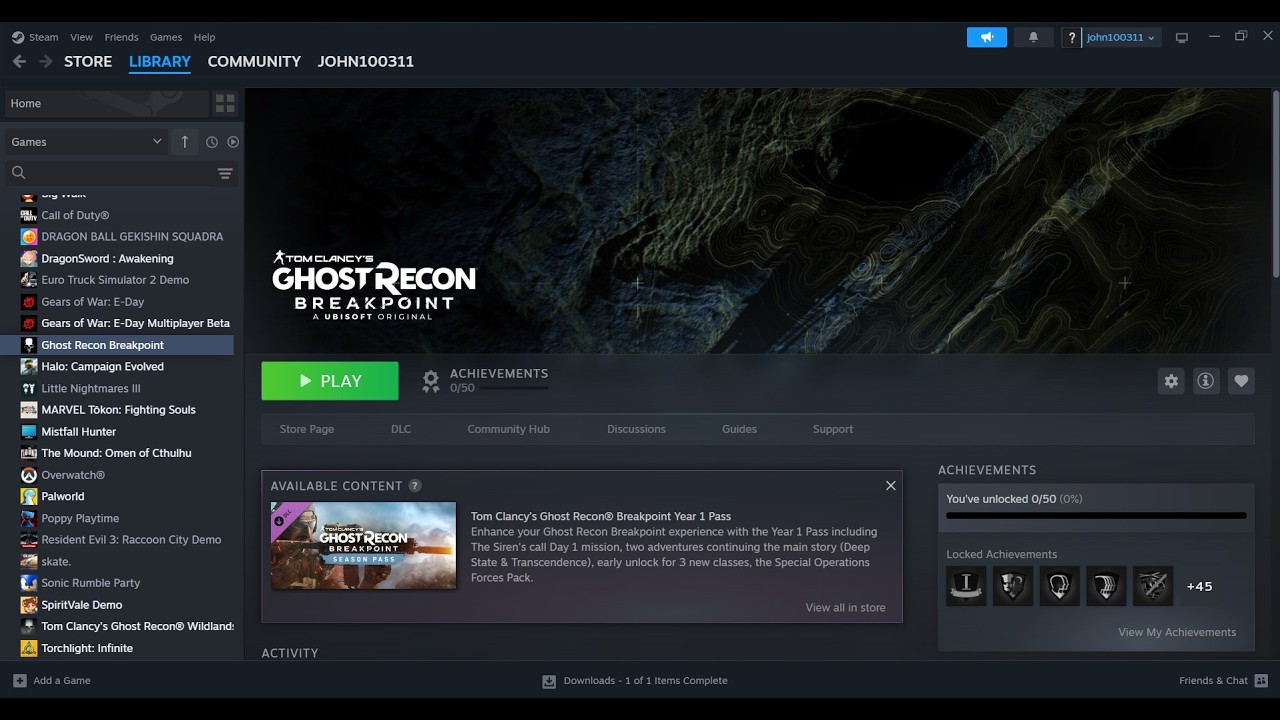Open help for Available Content
1280x720 pixels.
click(x=415, y=486)
